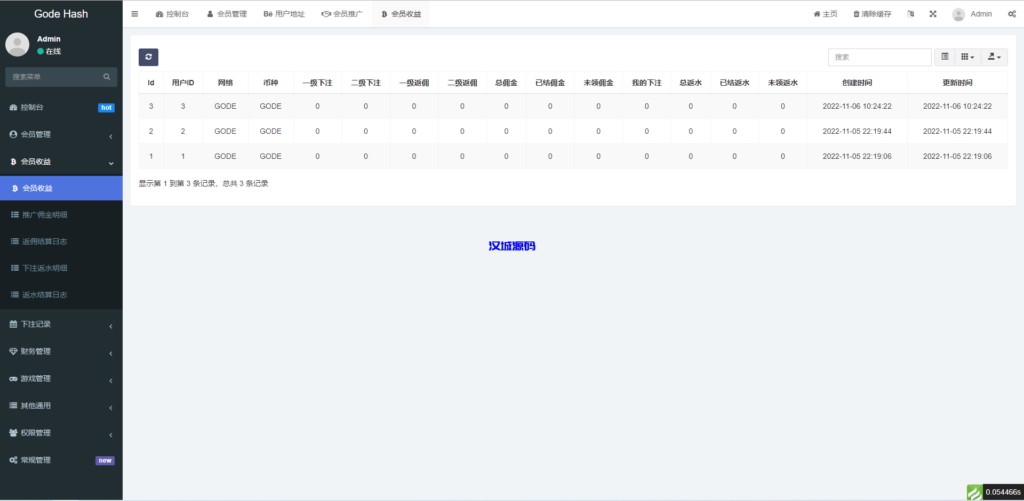
Task: Click the magnifier icon in sidebar search
Action: coord(107,76)
